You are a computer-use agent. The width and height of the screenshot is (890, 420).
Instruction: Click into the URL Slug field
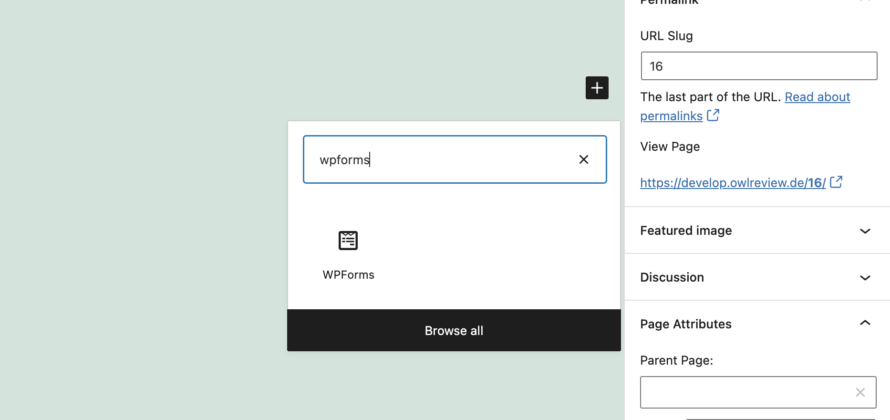(x=758, y=67)
